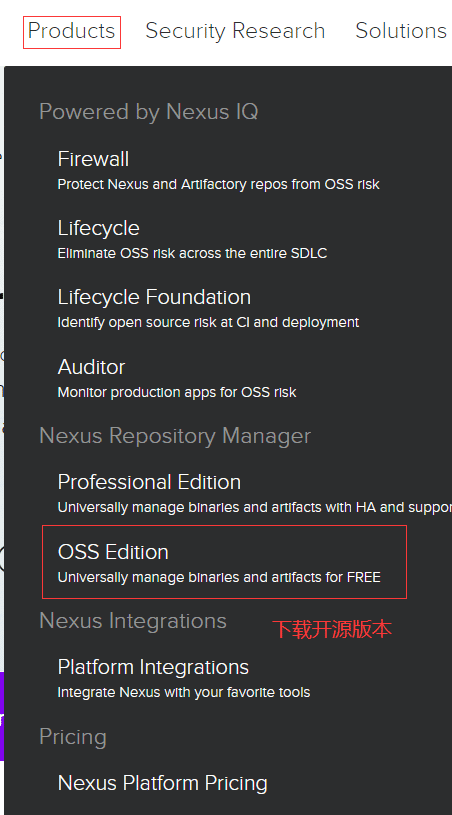Select Firewall product link
The image size is (452, 815).
pos(93,159)
